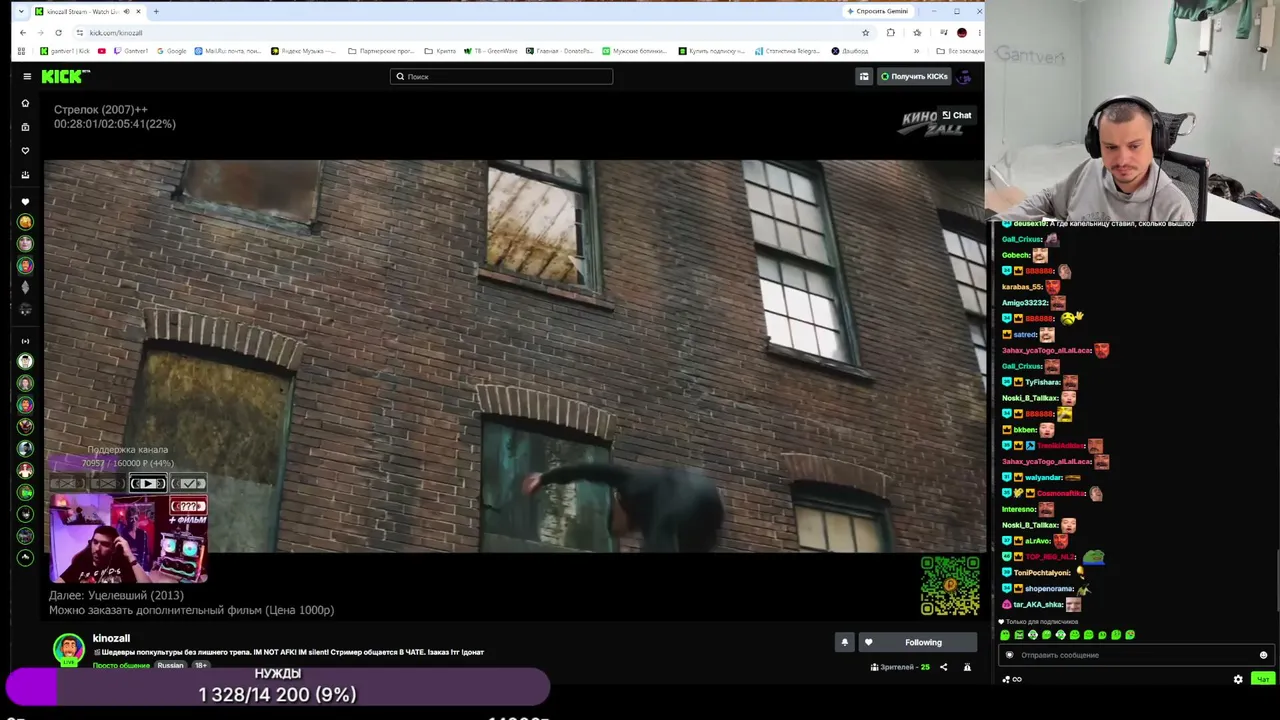
Task: Open Following heart outline in sidebar
Action: pyautogui.click(x=26, y=151)
